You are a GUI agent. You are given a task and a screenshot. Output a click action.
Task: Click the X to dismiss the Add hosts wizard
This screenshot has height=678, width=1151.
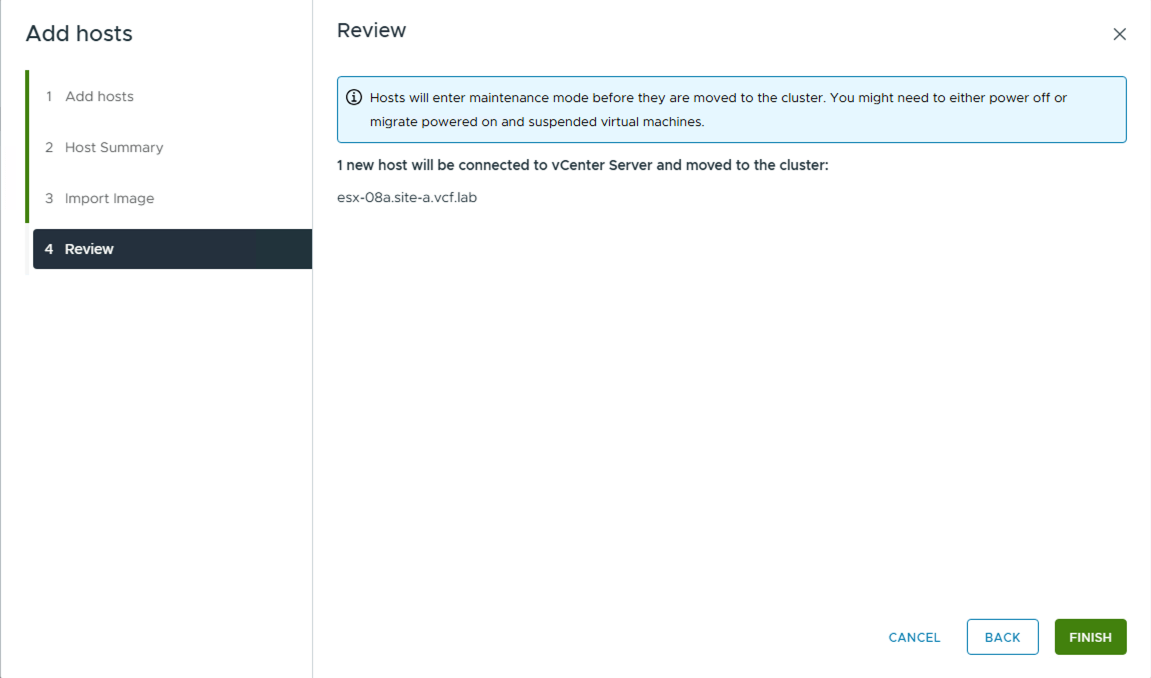click(1119, 33)
